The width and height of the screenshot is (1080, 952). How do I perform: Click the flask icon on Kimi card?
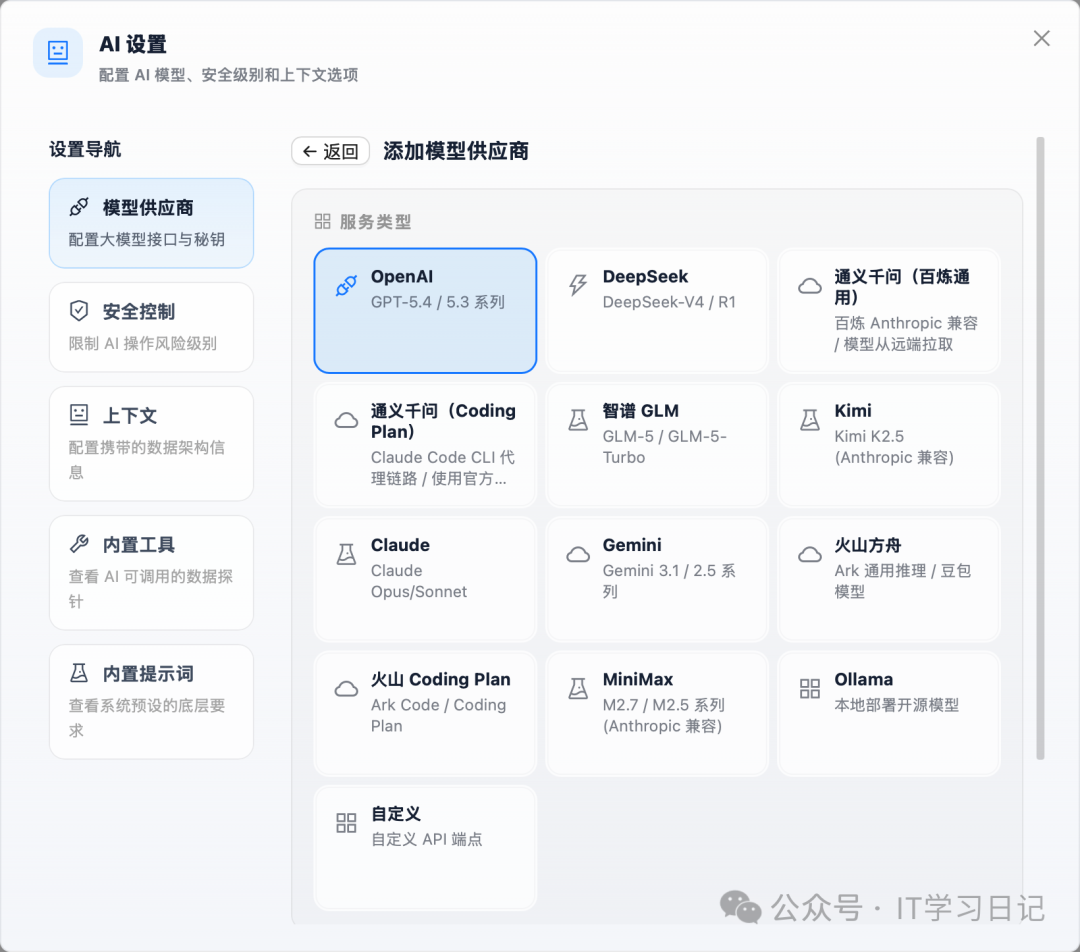coord(810,420)
